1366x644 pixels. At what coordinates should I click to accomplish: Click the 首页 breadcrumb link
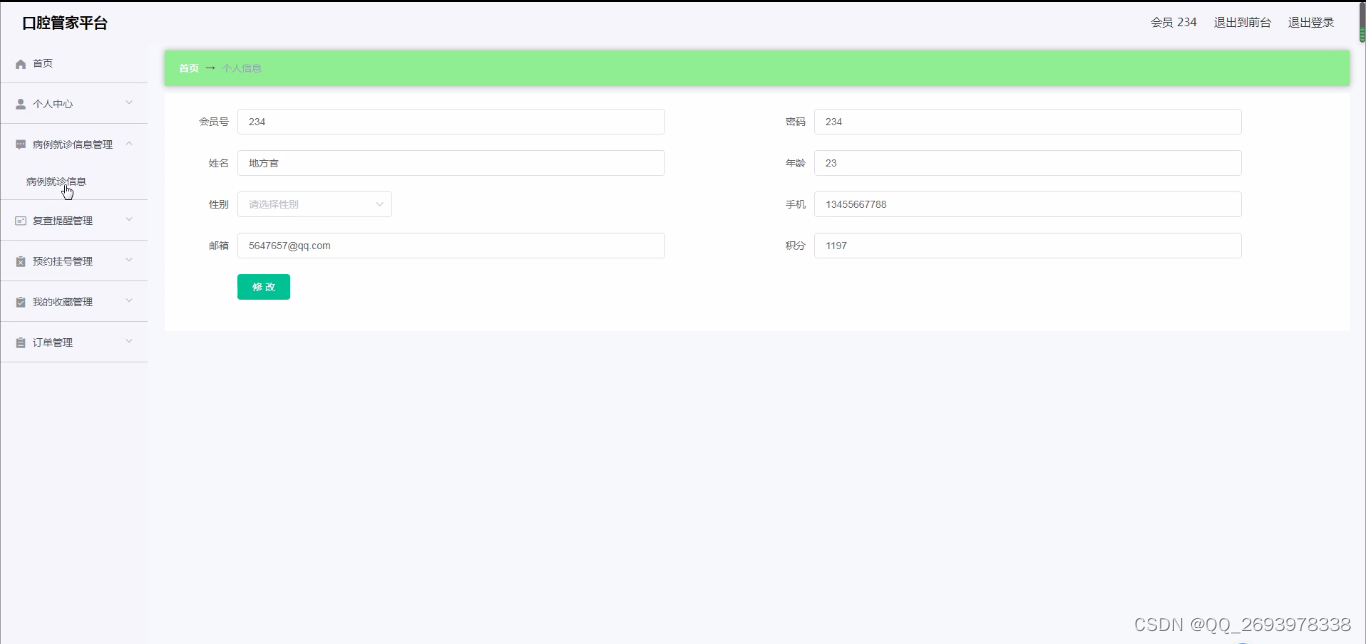tap(188, 68)
